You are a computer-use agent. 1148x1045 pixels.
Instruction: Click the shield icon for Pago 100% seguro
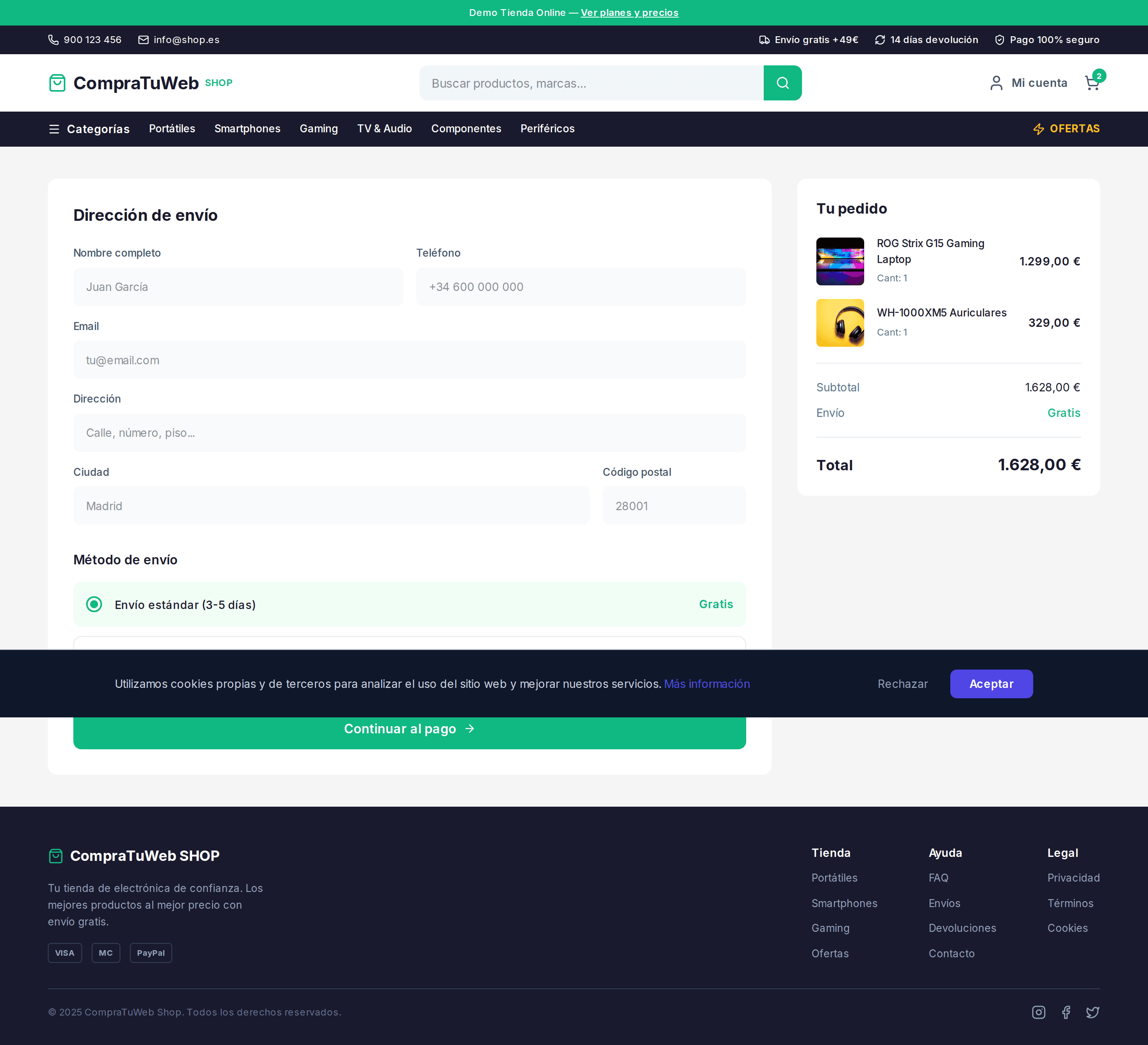click(x=1000, y=39)
